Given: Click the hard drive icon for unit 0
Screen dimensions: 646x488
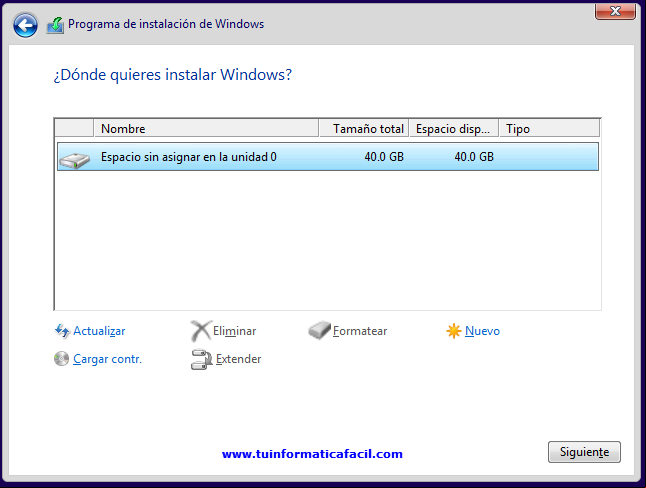Looking at the screenshot, I should pos(74,160).
